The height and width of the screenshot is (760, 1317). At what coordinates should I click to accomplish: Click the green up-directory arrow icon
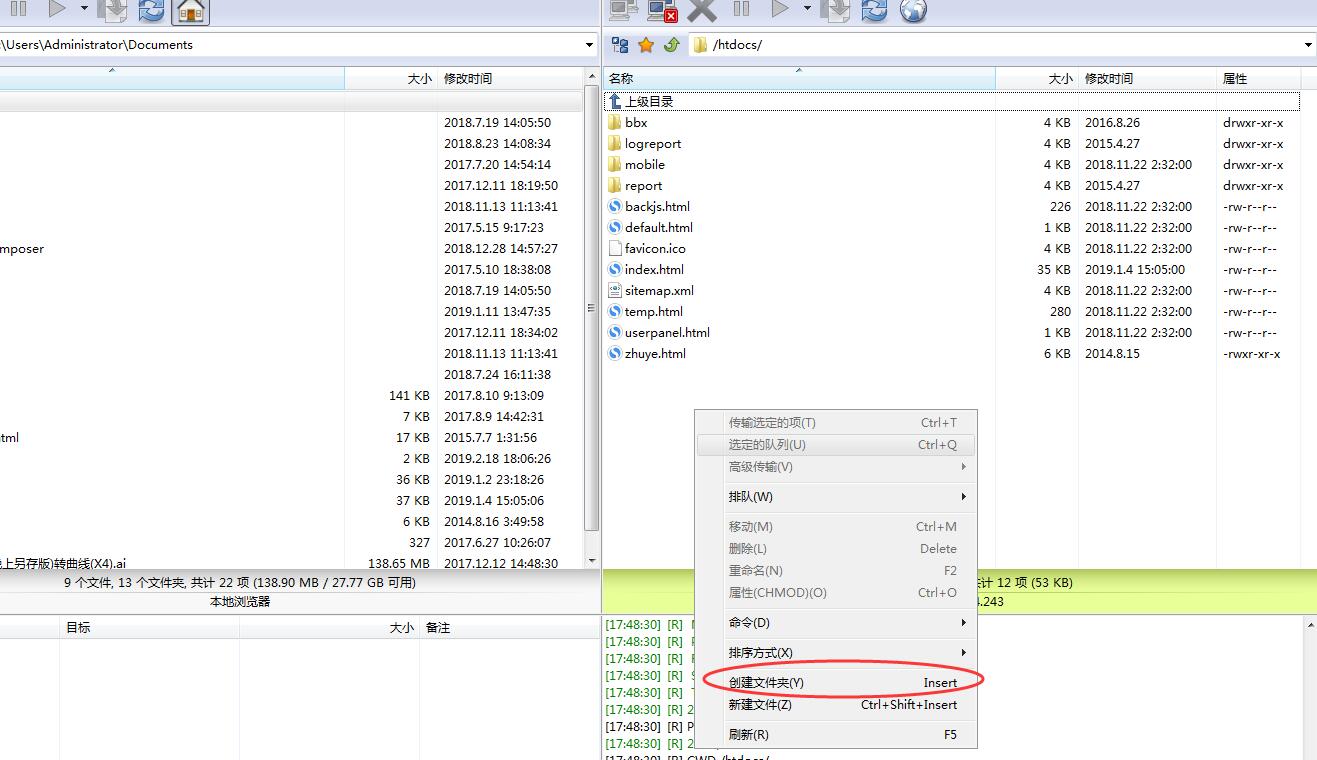tap(671, 45)
